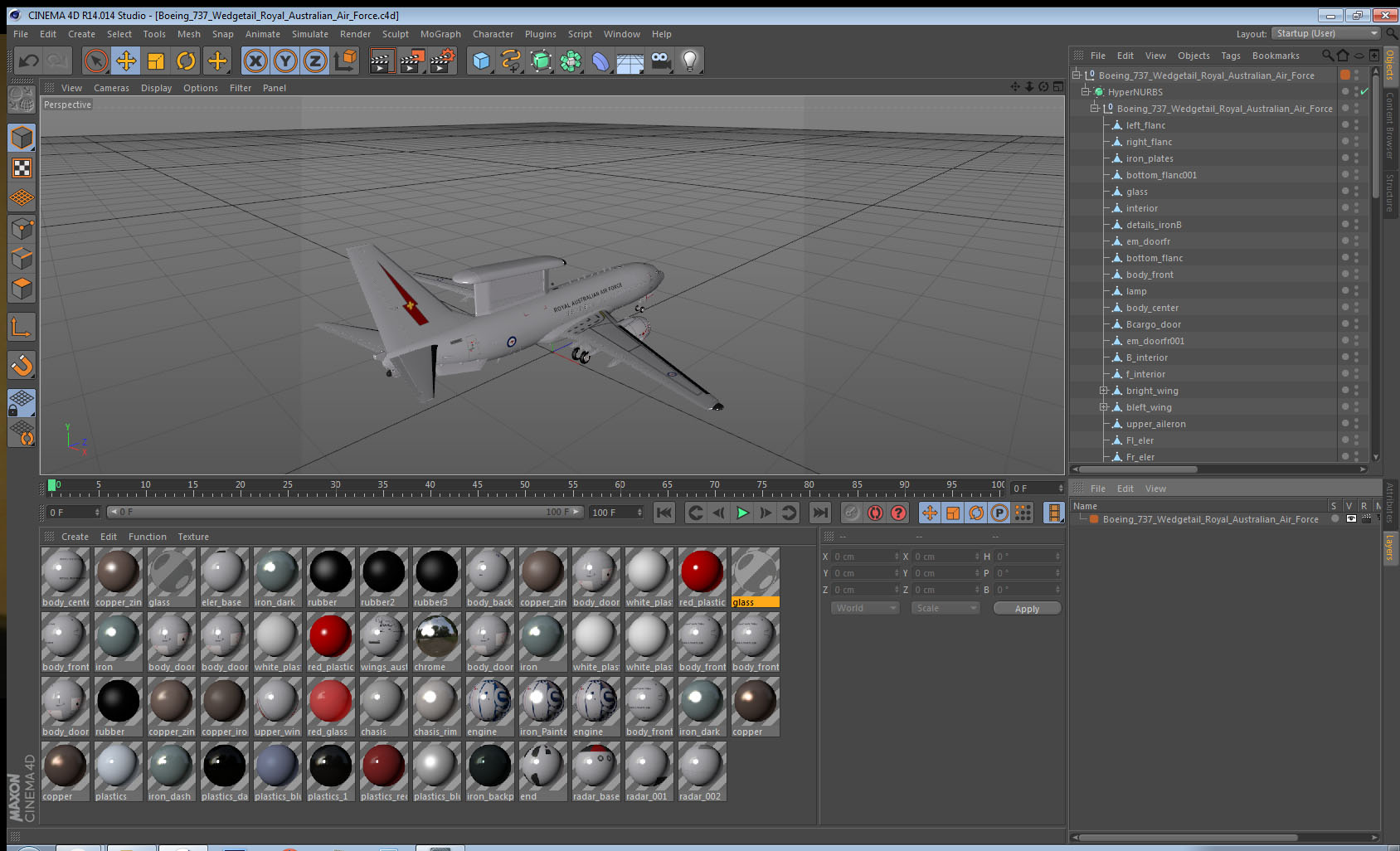Open the Sculpt menu
The image size is (1400, 851).
(x=396, y=34)
